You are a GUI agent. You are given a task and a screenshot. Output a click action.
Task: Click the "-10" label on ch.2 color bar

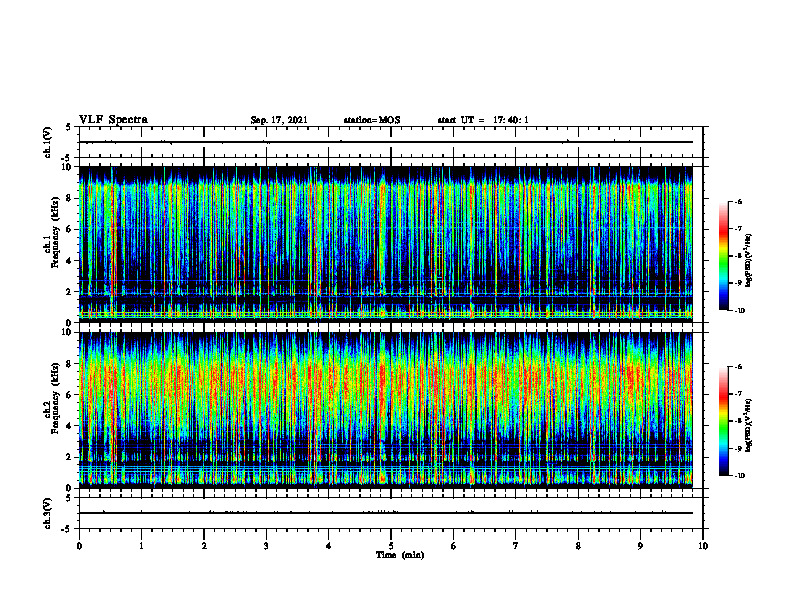(739, 476)
